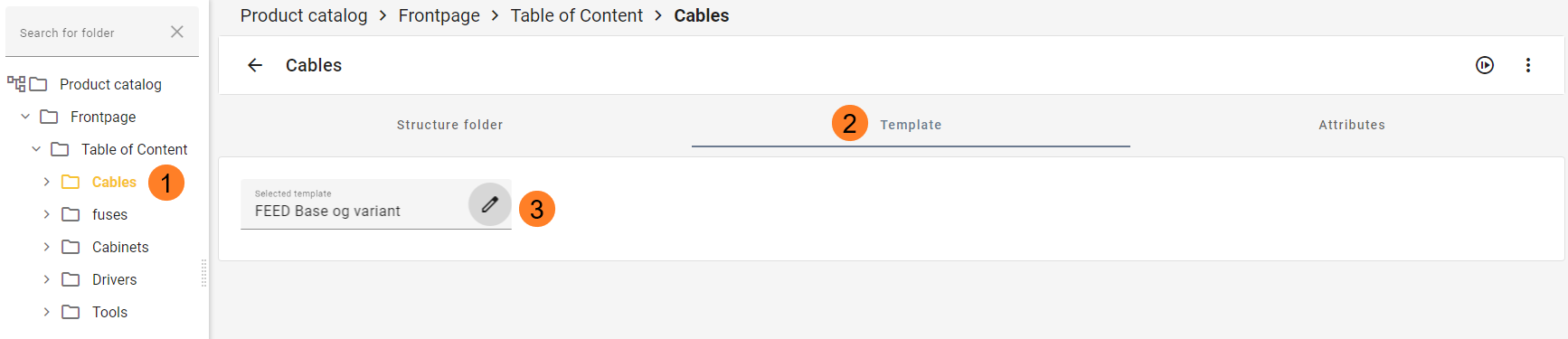Open the three-dot more options menu

[x=1528, y=65]
